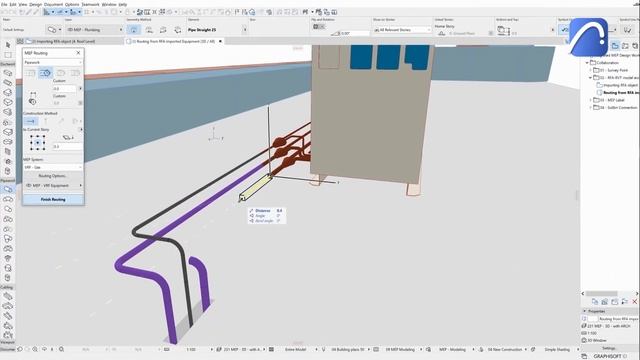Open the 'All Relevant Stories' dropdown

point(402,30)
